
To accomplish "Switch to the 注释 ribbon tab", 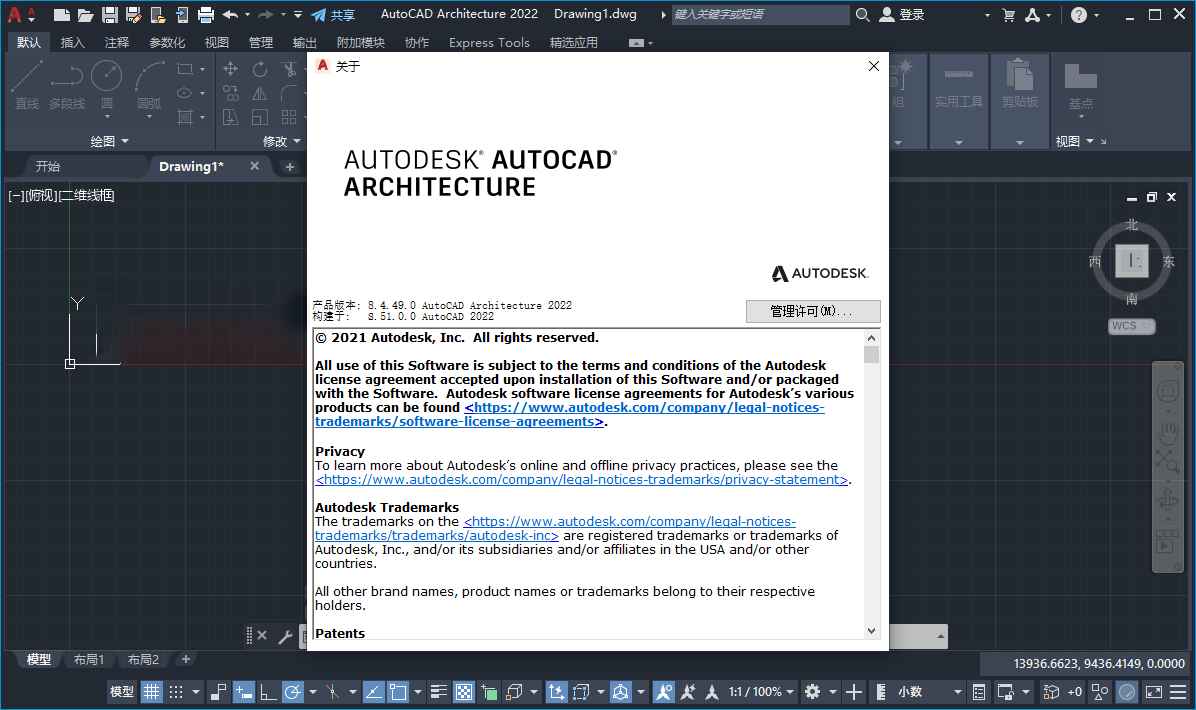I will (117, 43).
